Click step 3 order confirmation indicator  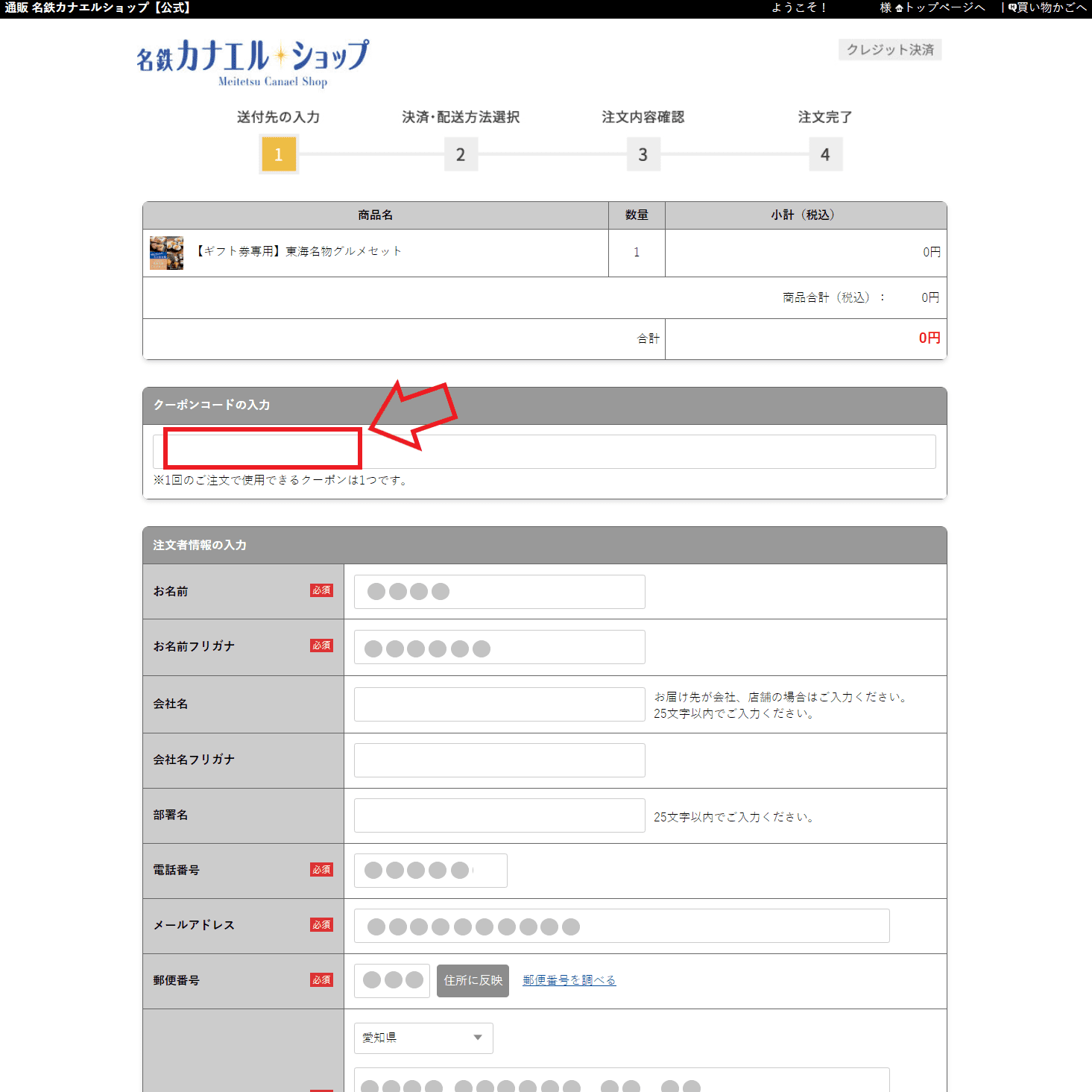[643, 154]
